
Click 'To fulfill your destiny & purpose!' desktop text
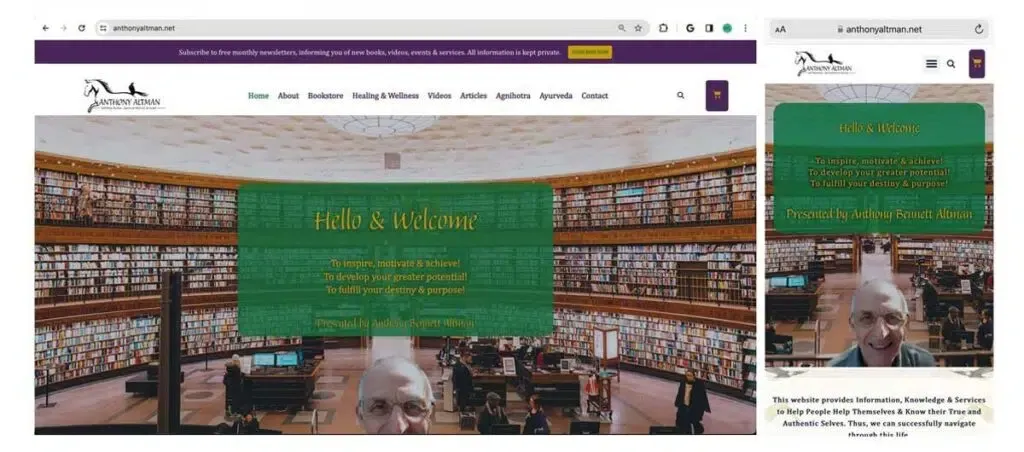click(395, 289)
